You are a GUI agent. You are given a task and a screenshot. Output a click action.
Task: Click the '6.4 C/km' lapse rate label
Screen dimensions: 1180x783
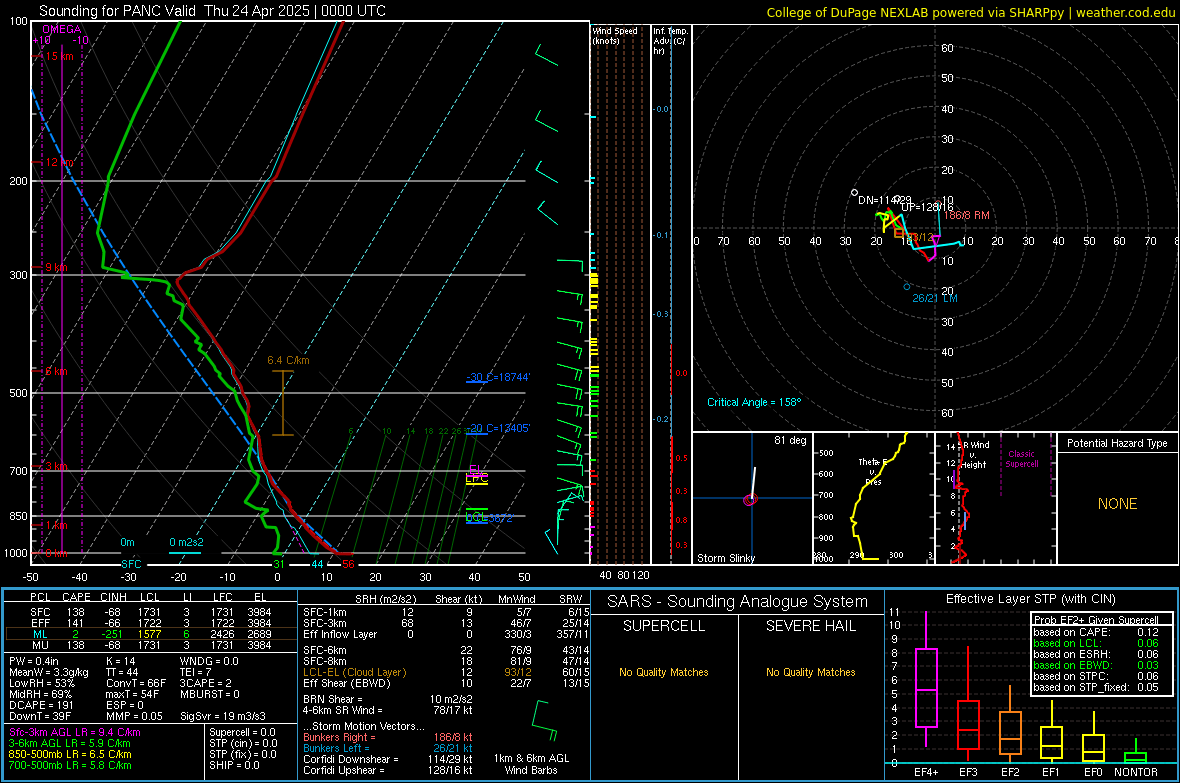point(288,361)
